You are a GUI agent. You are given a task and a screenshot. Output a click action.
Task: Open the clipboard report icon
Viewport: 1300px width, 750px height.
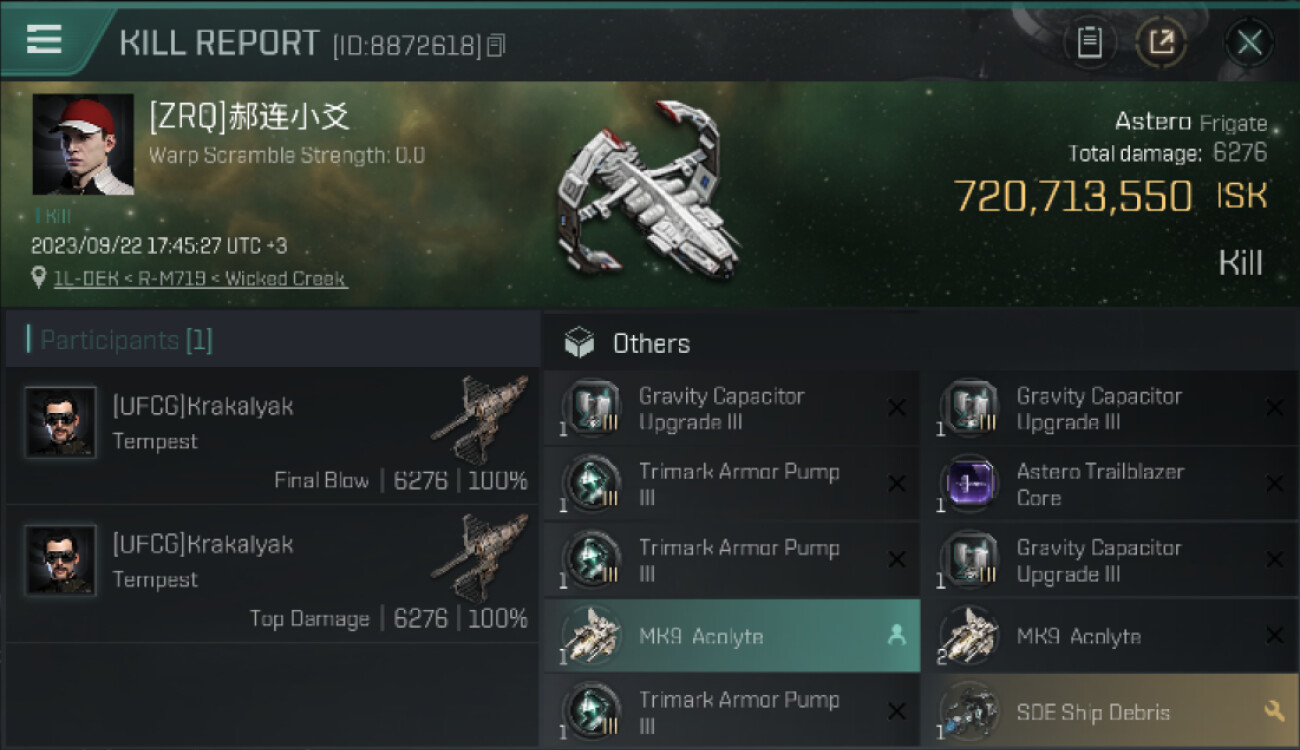[1089, 43]
